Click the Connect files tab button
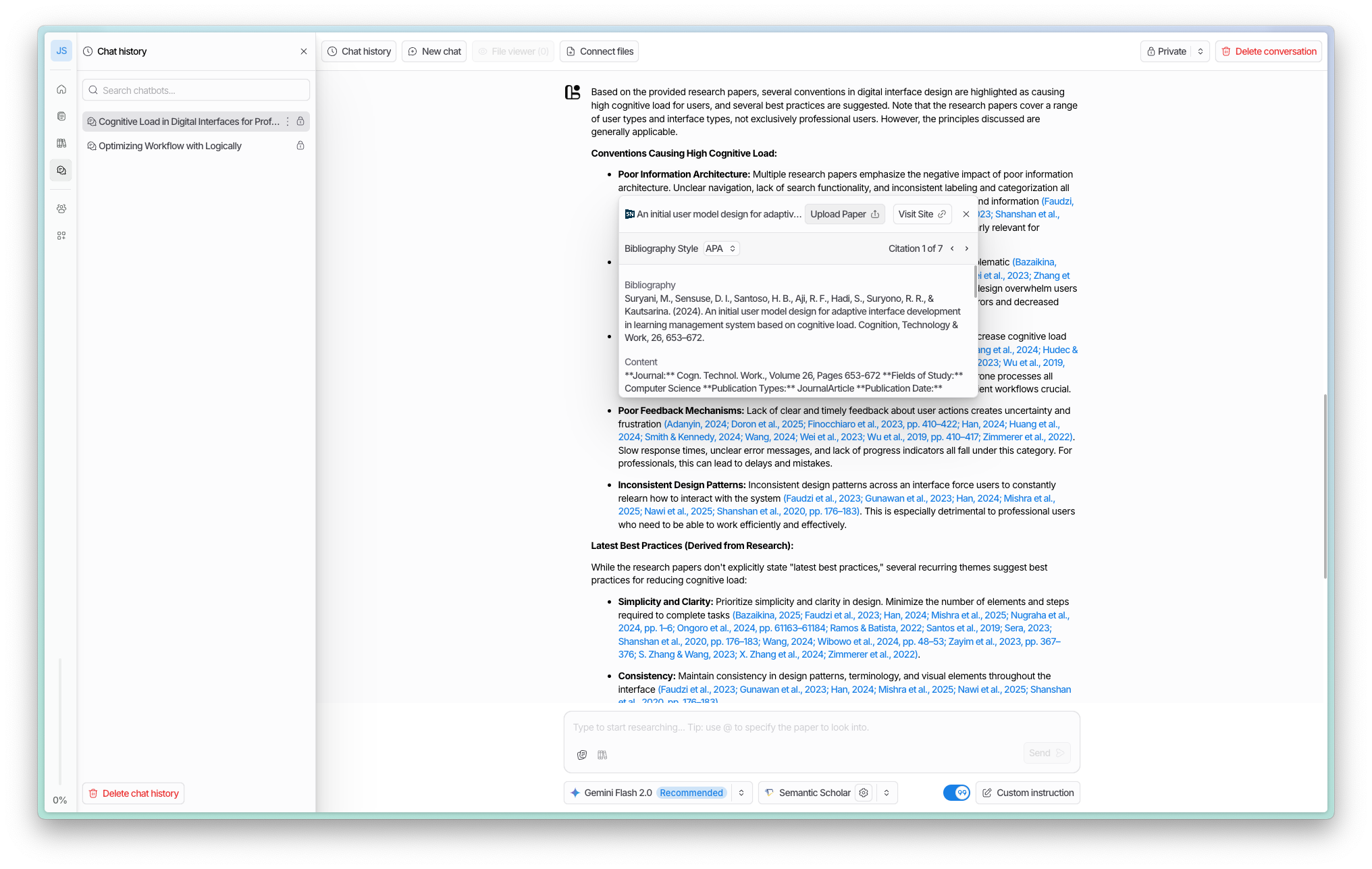The height and width of the screenshot is (869, 1372). (600, 51)
